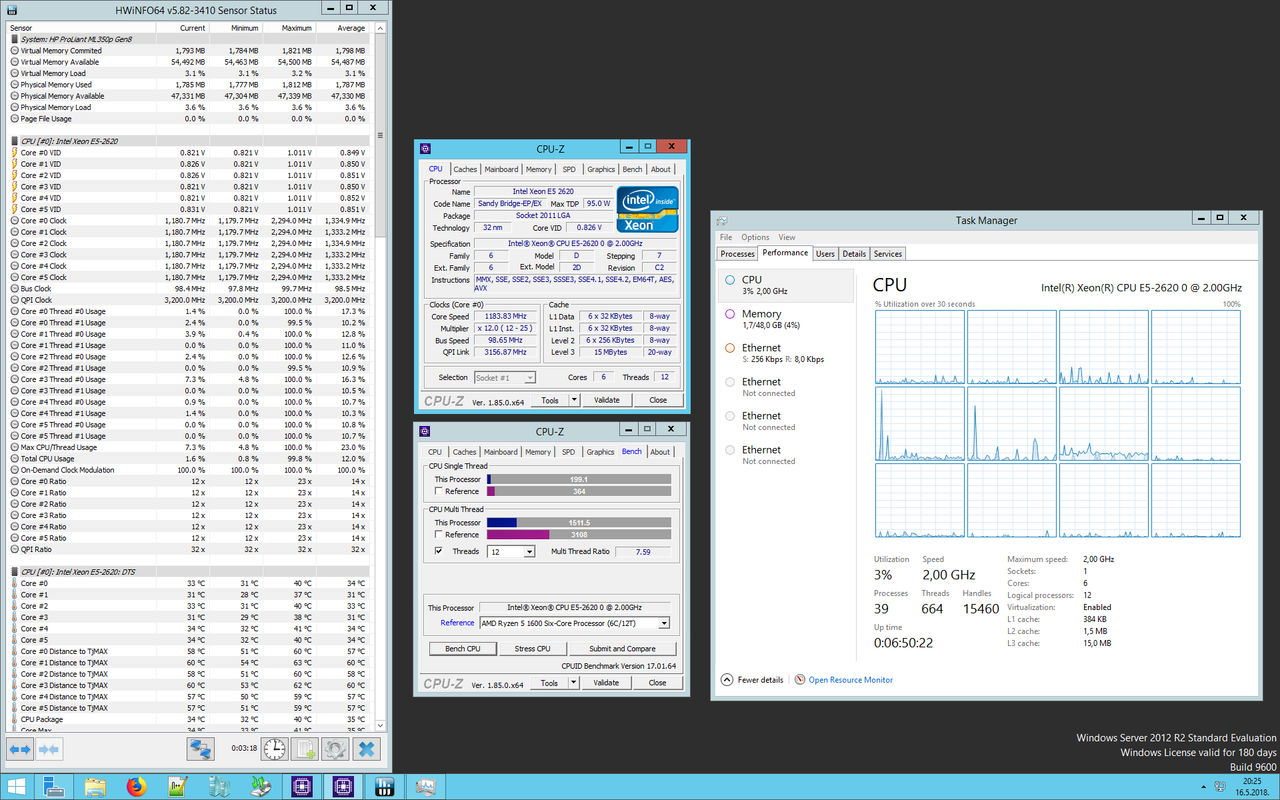Click the Intel Xeon logo in CPU-Z
The height and width of the screenshot is (800, 1280).
tap(647, 209)
